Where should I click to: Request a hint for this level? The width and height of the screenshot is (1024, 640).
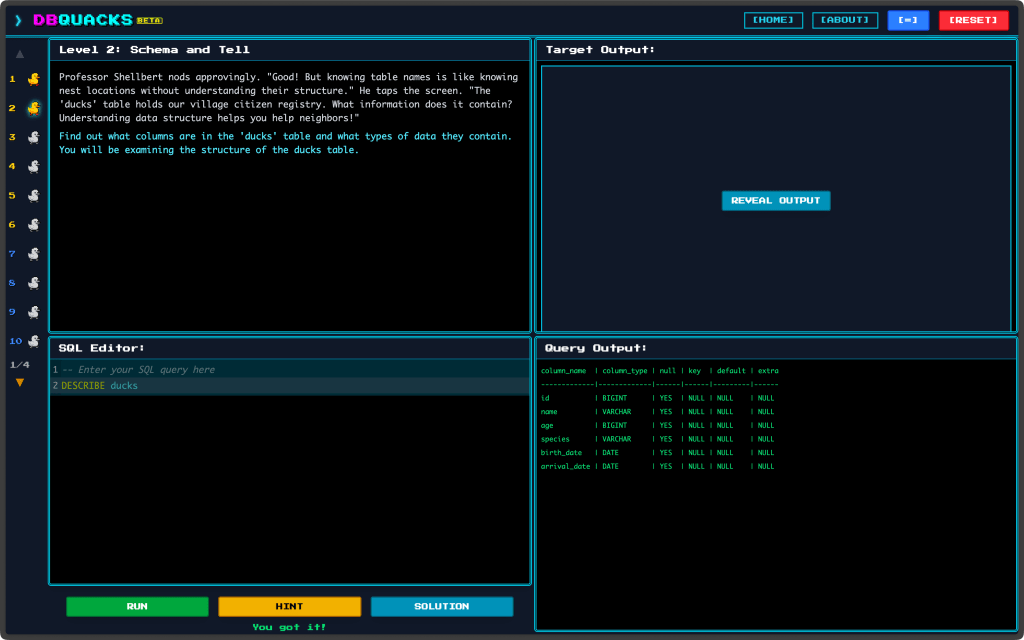coord(289,606)
